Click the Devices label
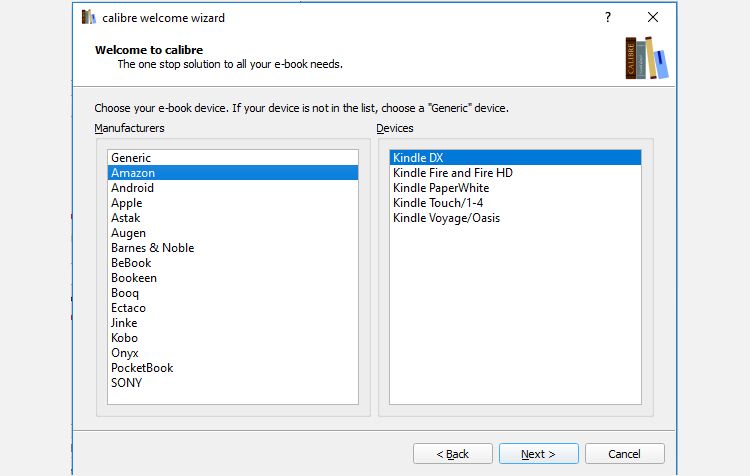The width and height of the screenshot is (750, 476). tap(395, 128)
